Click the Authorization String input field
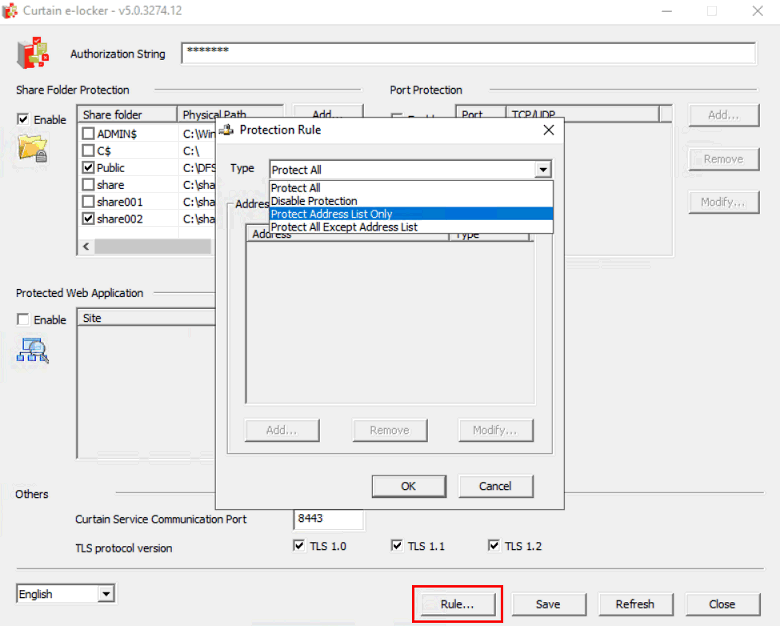 click(468, 53)
